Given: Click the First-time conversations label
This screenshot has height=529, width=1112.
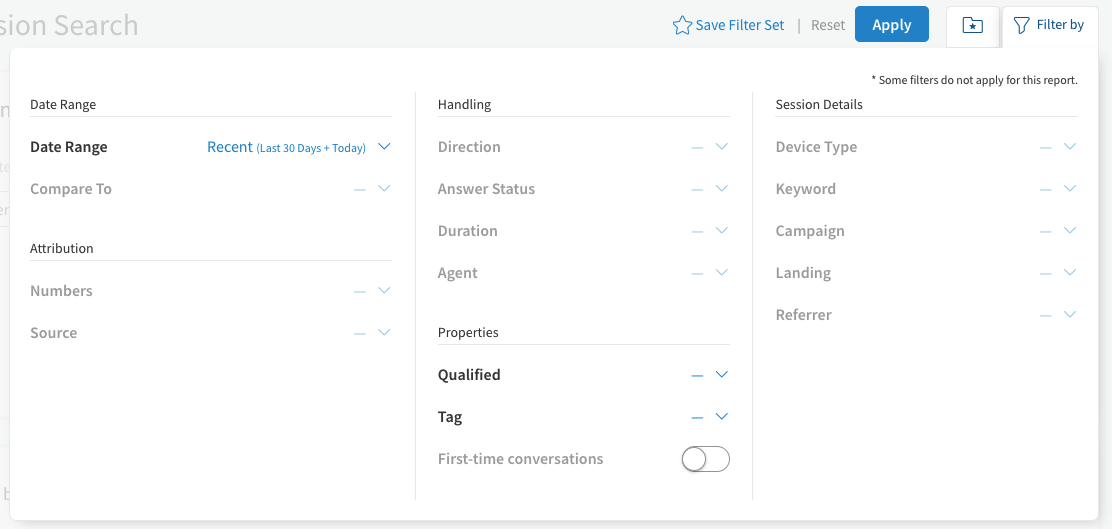Looking at the screenshot, I should point(521,459).
